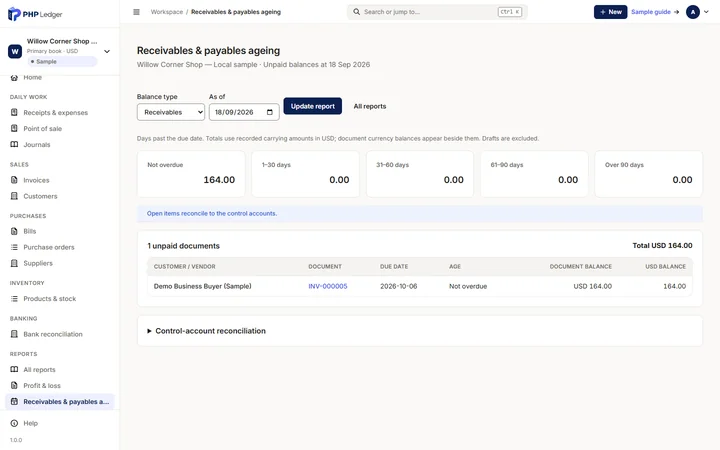
Task: Click the Home sidebar icon
Action: point(14,77)
